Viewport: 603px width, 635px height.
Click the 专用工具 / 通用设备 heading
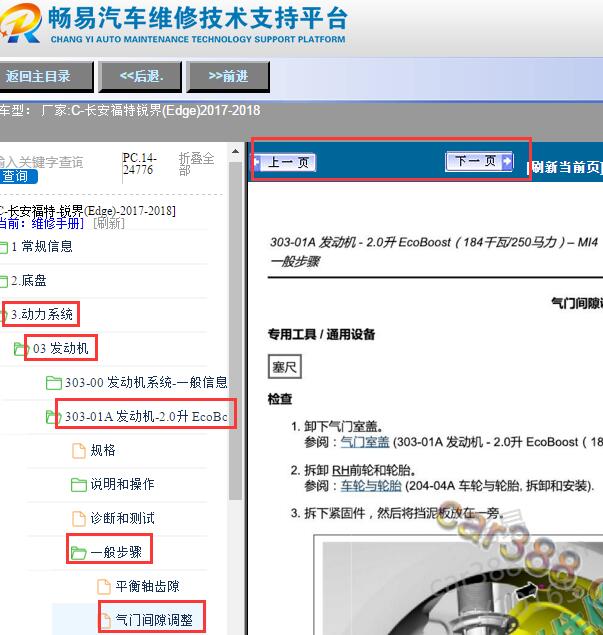click(321, 335)
